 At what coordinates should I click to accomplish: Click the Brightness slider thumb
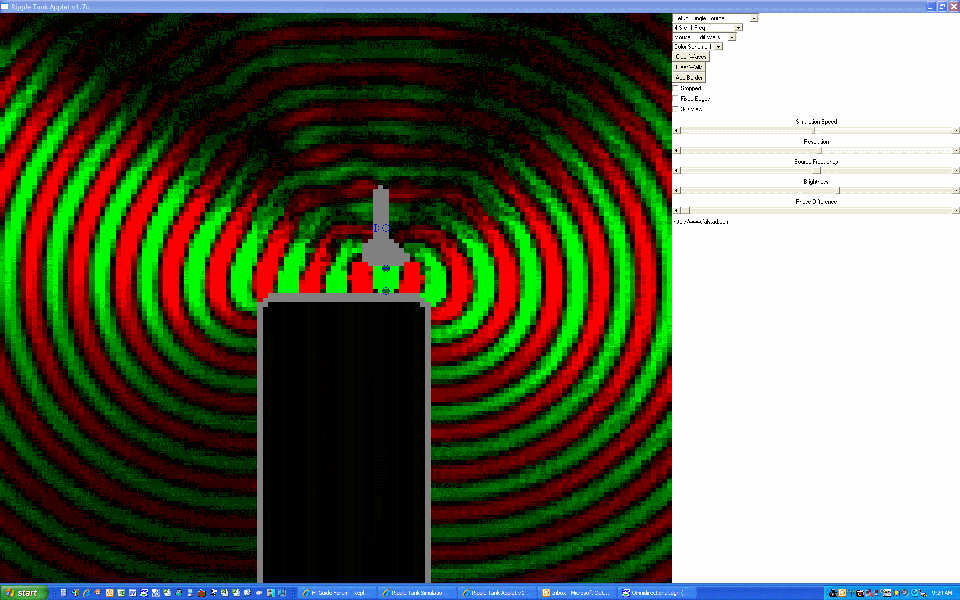(838, 190)
